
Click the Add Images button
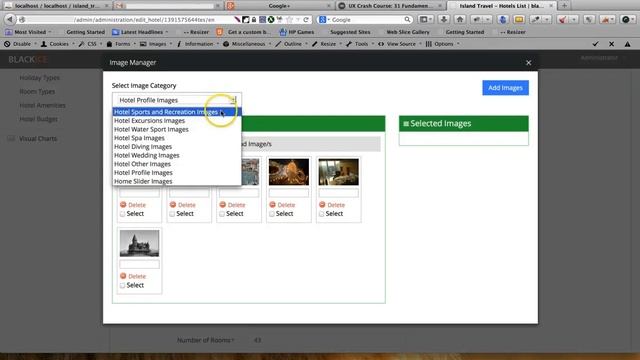(505, 88)
